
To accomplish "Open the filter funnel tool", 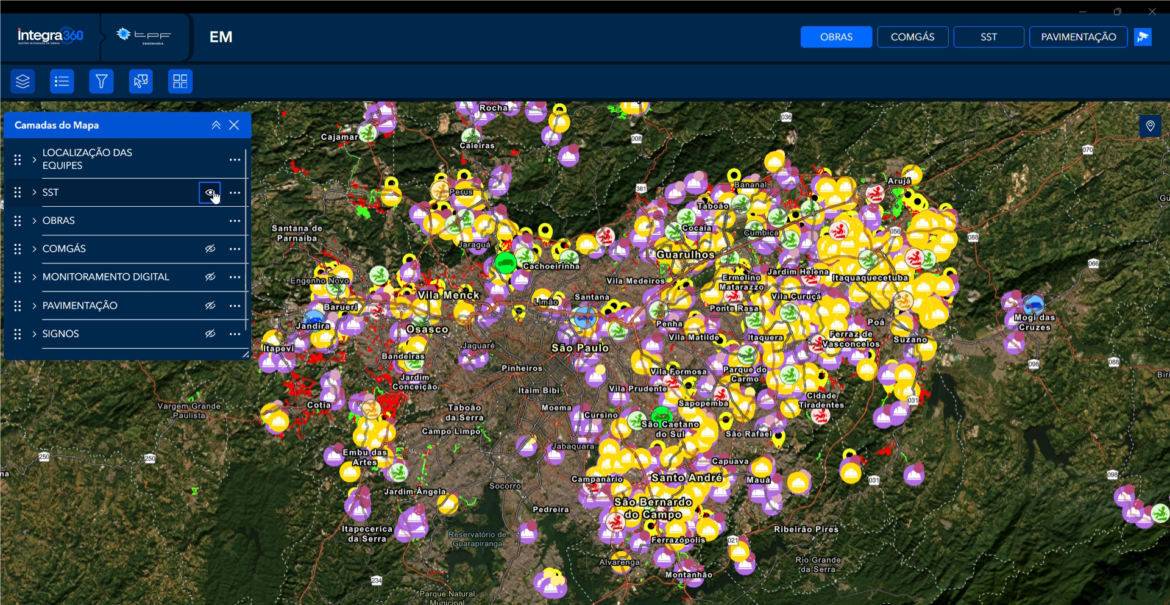I will click(101, 81).
